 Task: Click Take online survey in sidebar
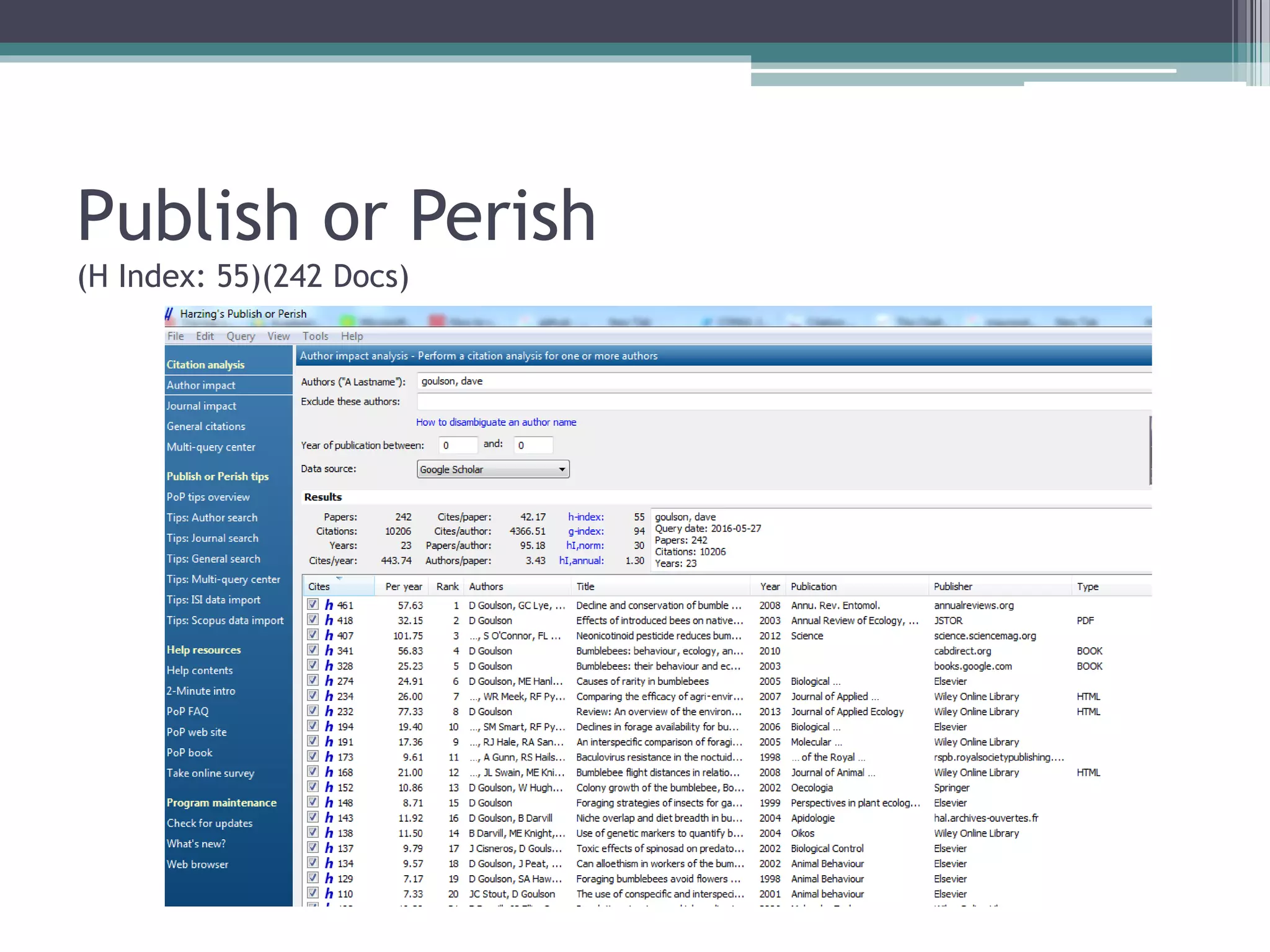(210, 773)
